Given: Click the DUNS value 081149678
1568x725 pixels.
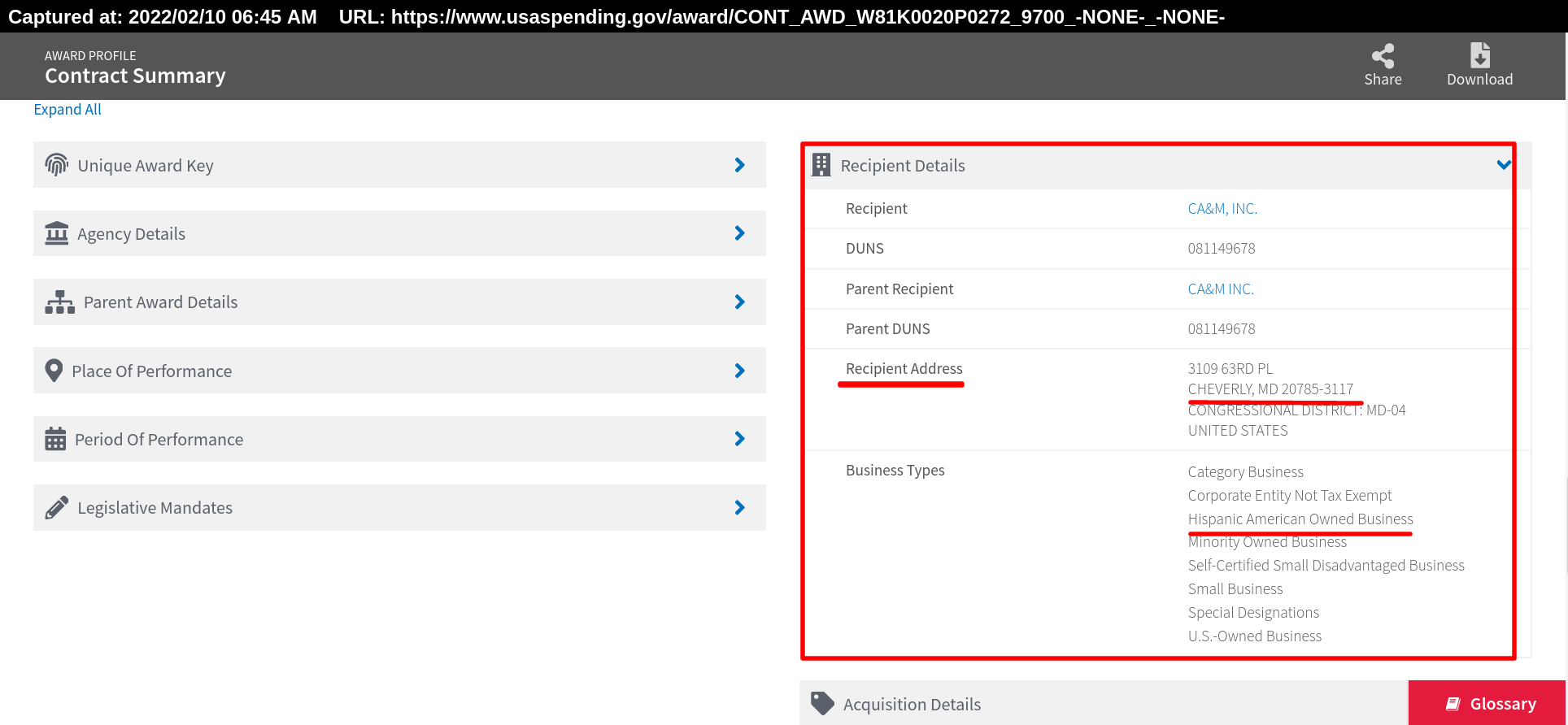Looking at the screenshot, I should [1222, 249].
